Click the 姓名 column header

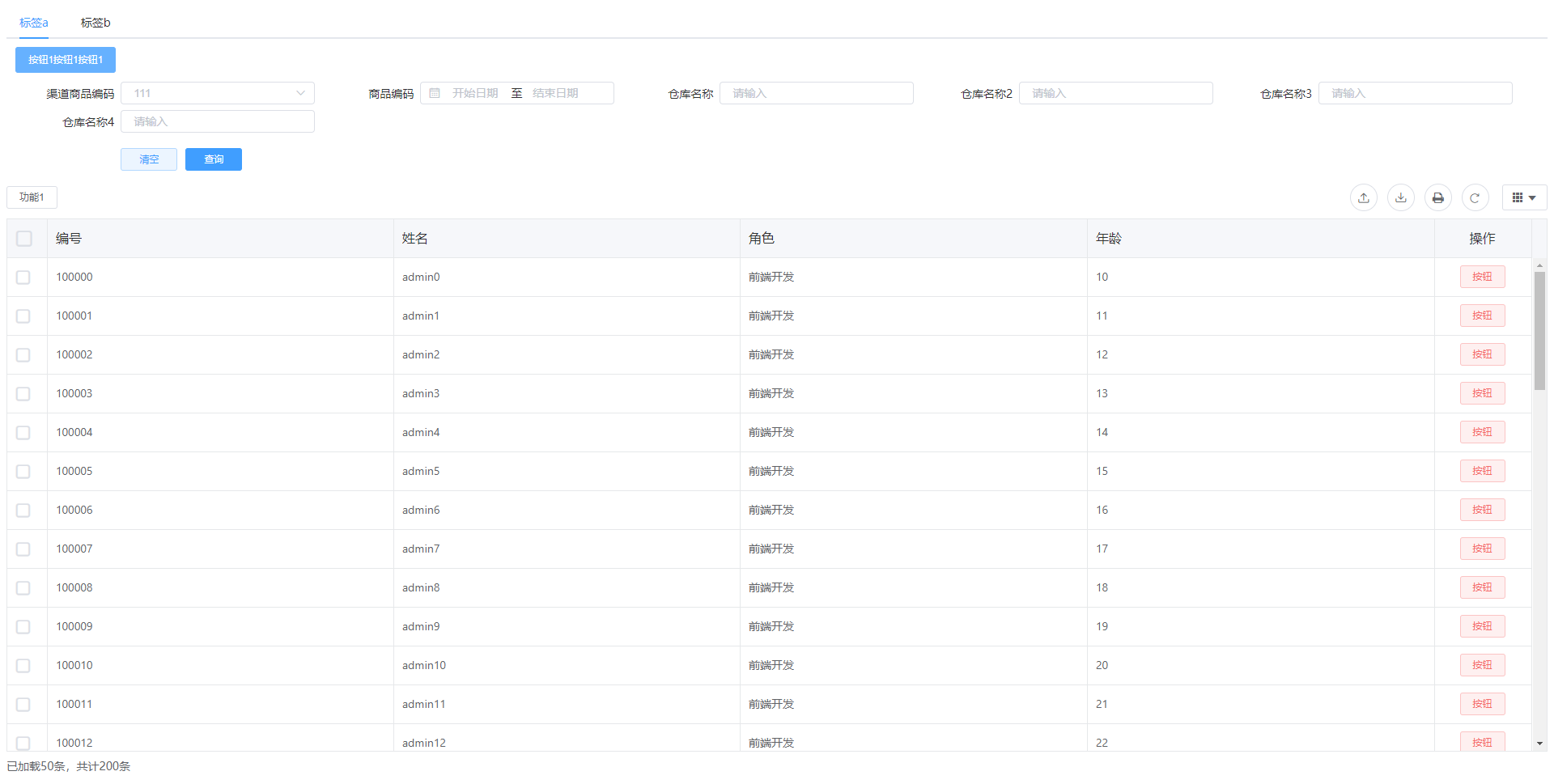coord(567,239)
